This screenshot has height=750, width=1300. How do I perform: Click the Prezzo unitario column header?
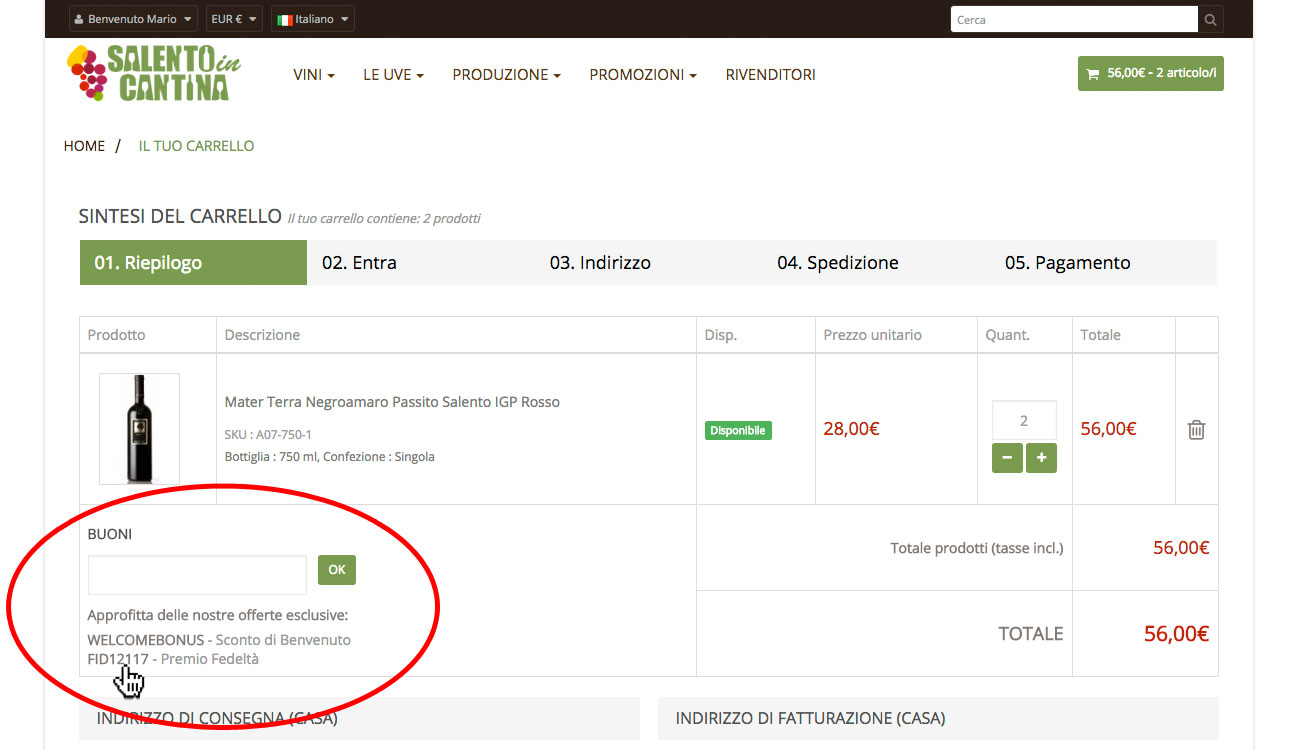point(872,335)
